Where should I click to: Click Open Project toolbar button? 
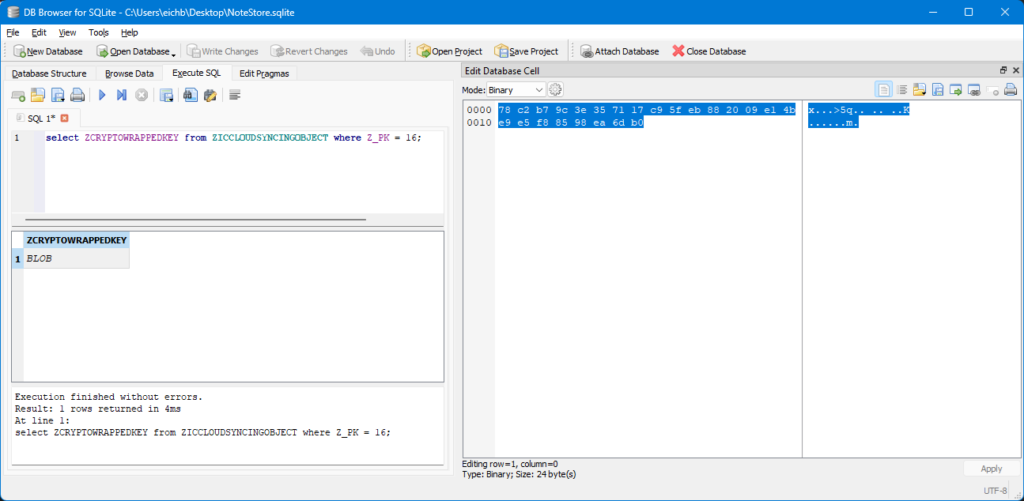(x=449, y=51)
